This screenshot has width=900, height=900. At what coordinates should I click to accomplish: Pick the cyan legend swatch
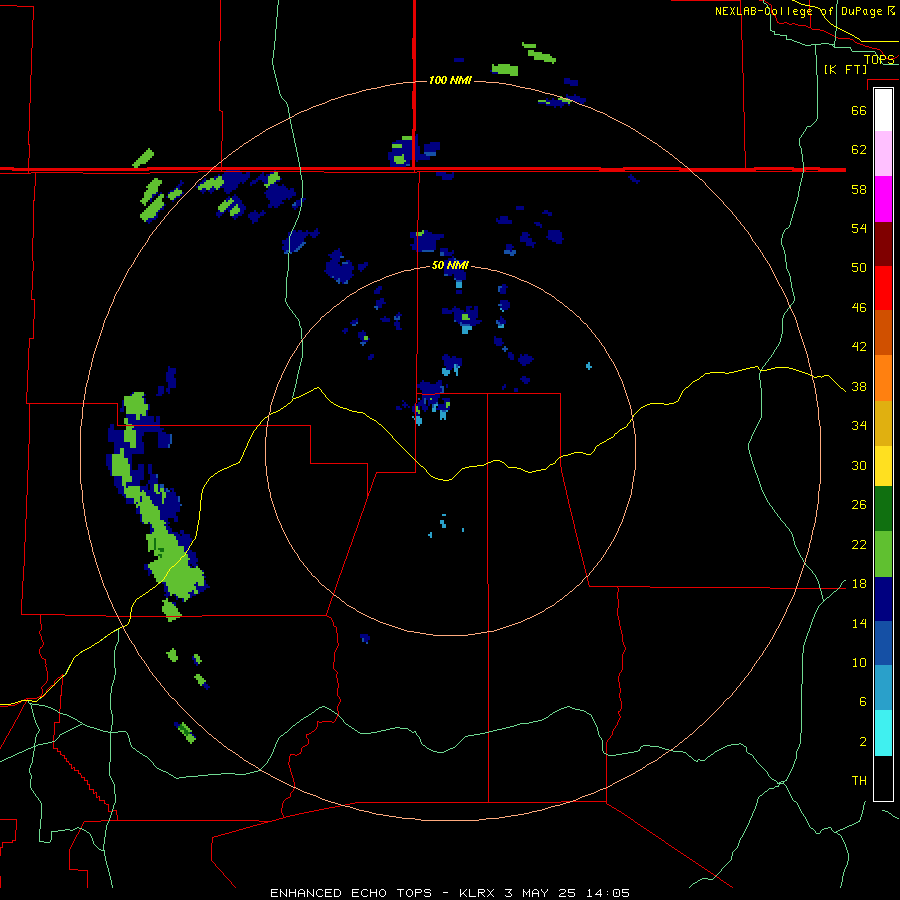pyautogui.click(x=883, y=733)
